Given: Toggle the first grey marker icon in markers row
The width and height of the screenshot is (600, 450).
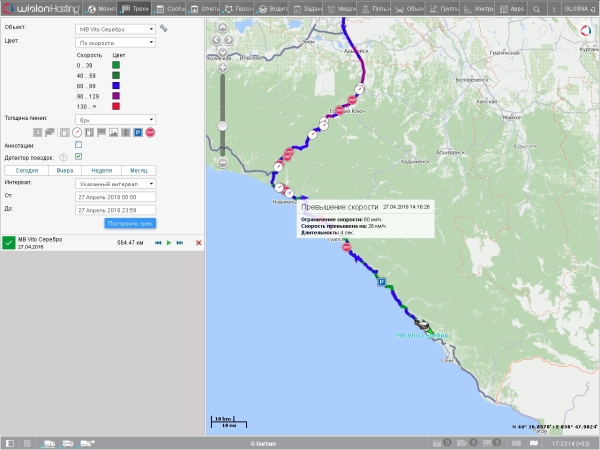Looking at the screenshot, I should pyautogui.click(x=38, y=132).
